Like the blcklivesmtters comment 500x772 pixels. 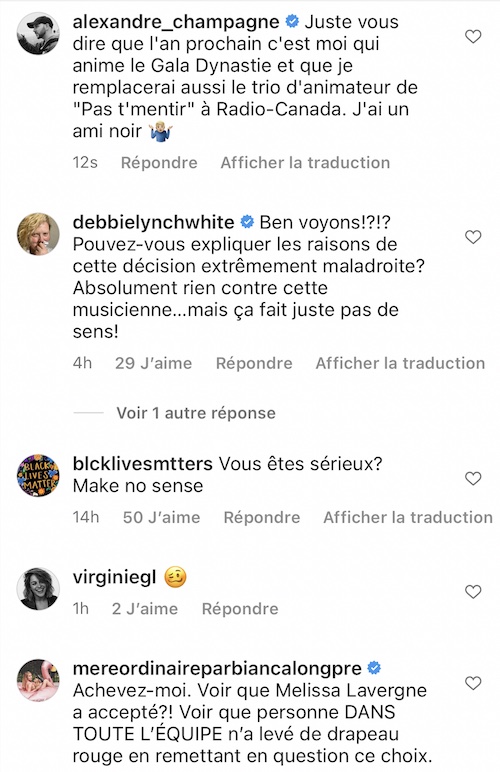(x=473, y=479)
